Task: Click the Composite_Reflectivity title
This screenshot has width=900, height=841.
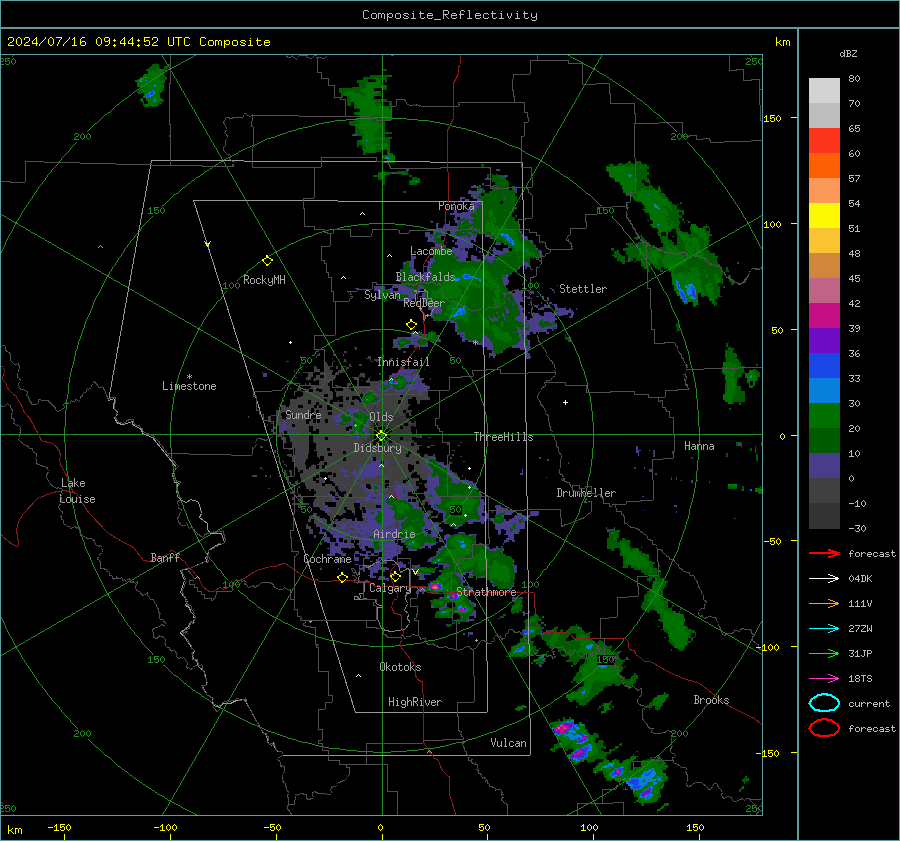Action: (x=450, y=15)
